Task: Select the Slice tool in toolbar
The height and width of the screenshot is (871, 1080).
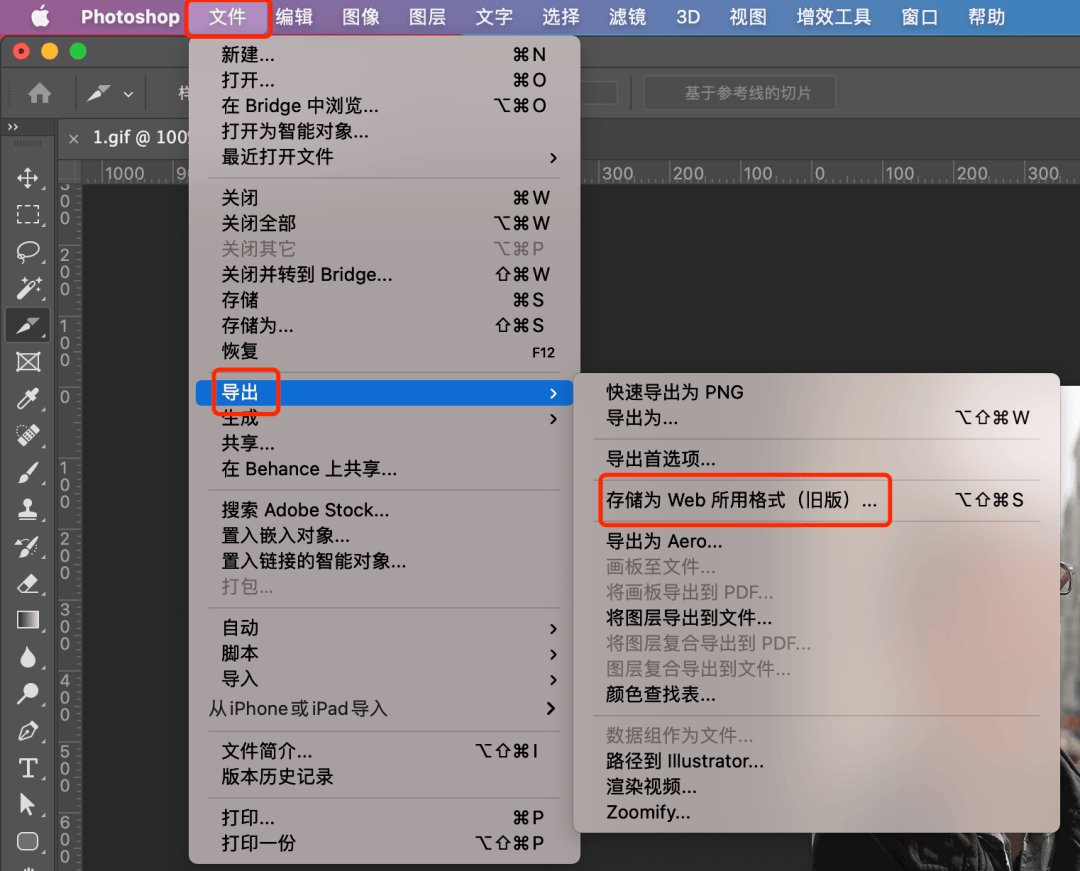Action: [x=28, y=325]
